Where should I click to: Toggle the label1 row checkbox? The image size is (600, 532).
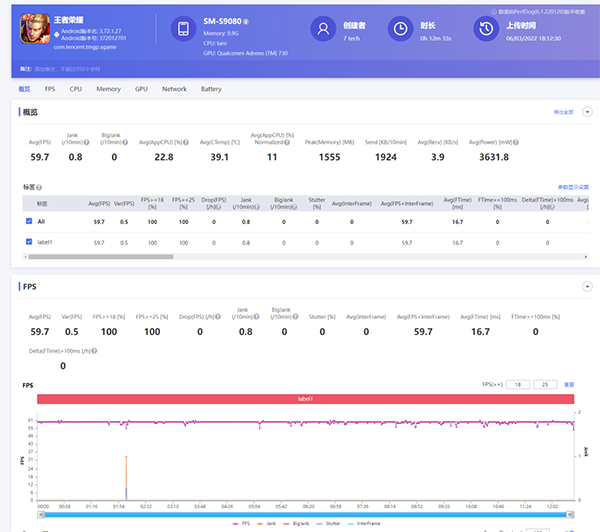[x=29, y=242]
